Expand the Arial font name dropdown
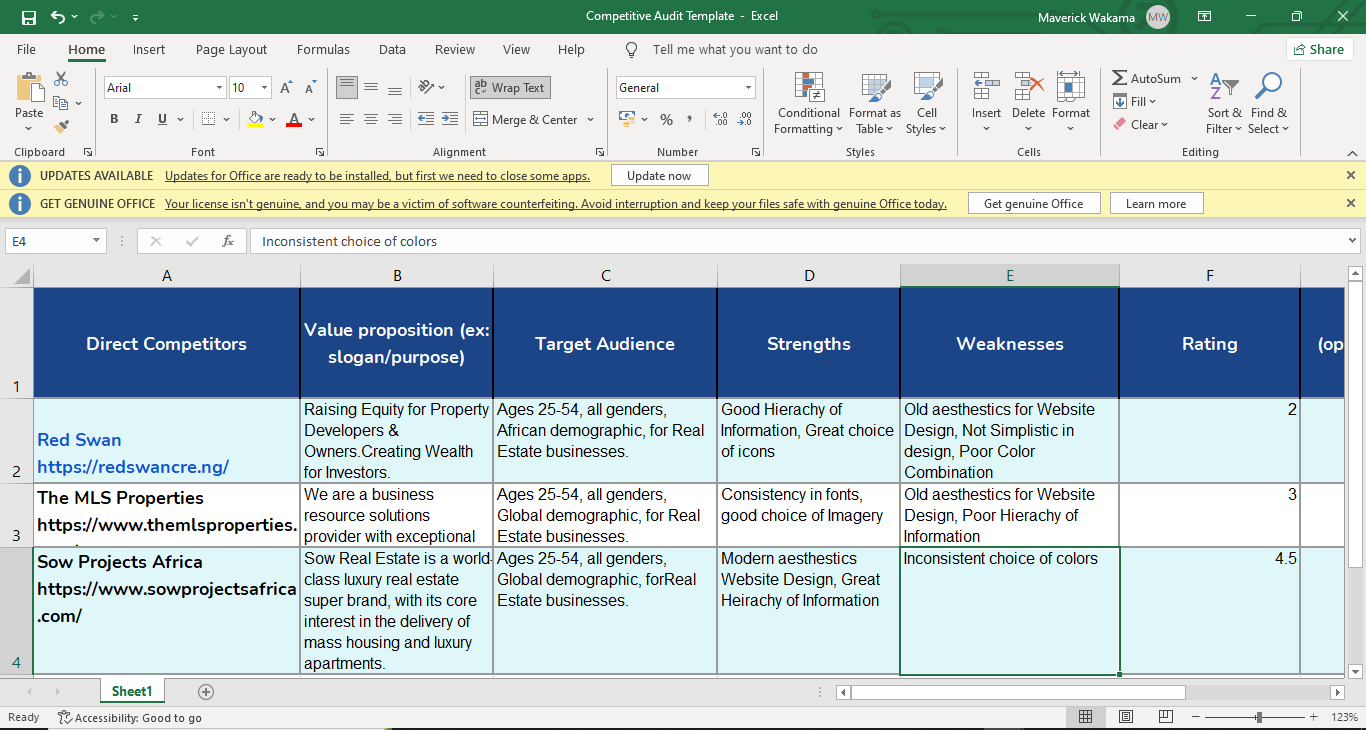 (219, 88)
